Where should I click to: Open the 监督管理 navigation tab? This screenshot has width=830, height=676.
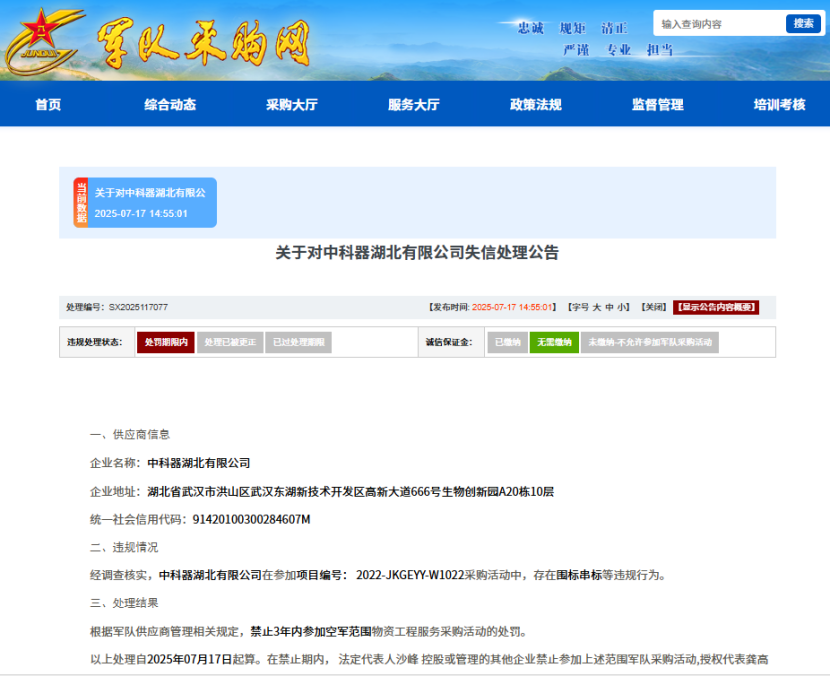pyautogui.click(x=657, y=104)
